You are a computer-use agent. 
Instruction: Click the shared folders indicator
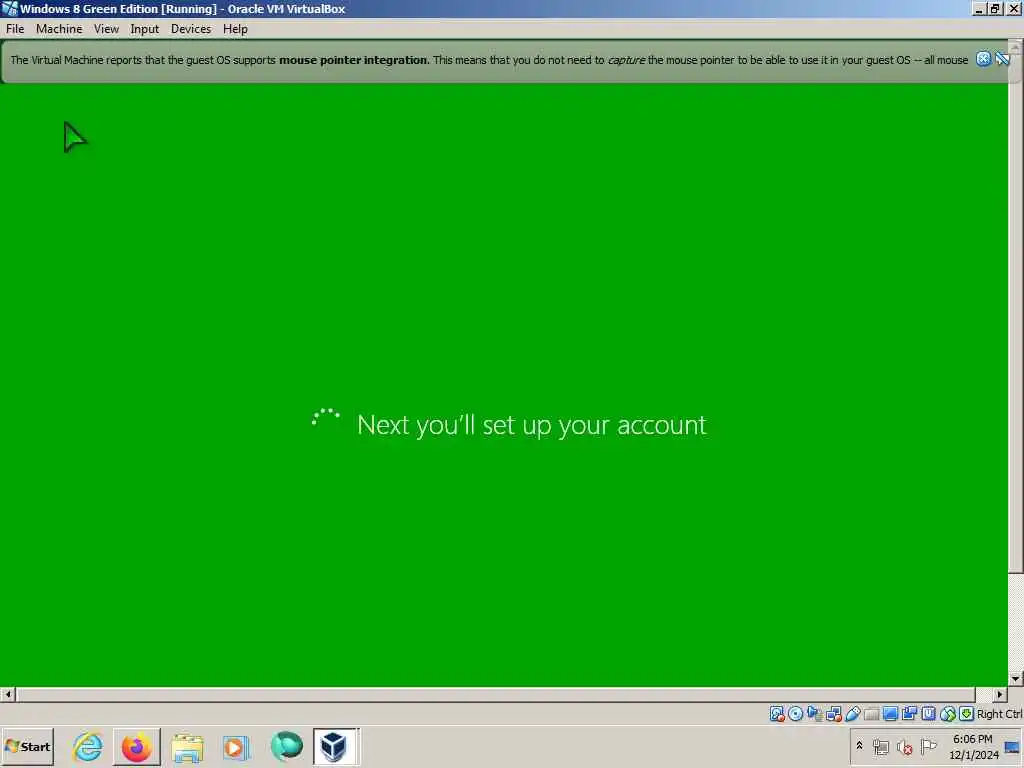tap(871, 714)
